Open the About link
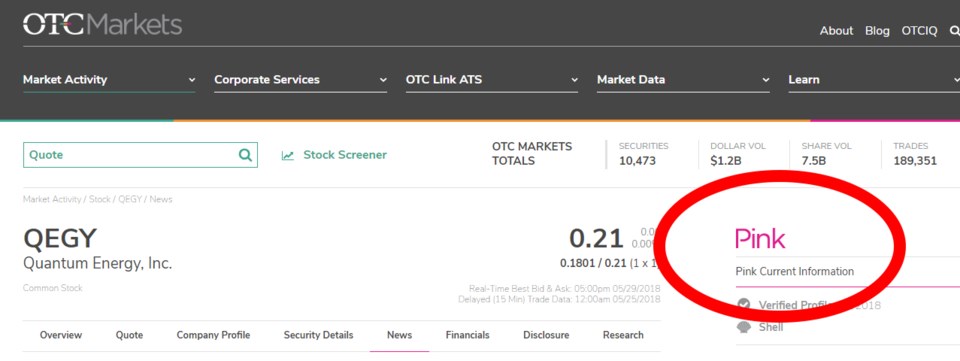This screenshot has height=361, width=960. (x=836, y=31)
